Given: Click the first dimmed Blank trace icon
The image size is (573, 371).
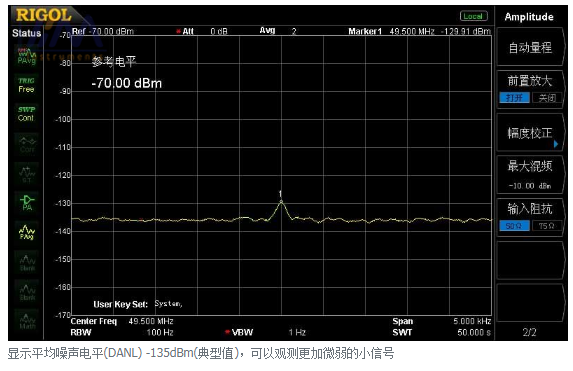Looking at the screenshot, I should tap(27, 262).
